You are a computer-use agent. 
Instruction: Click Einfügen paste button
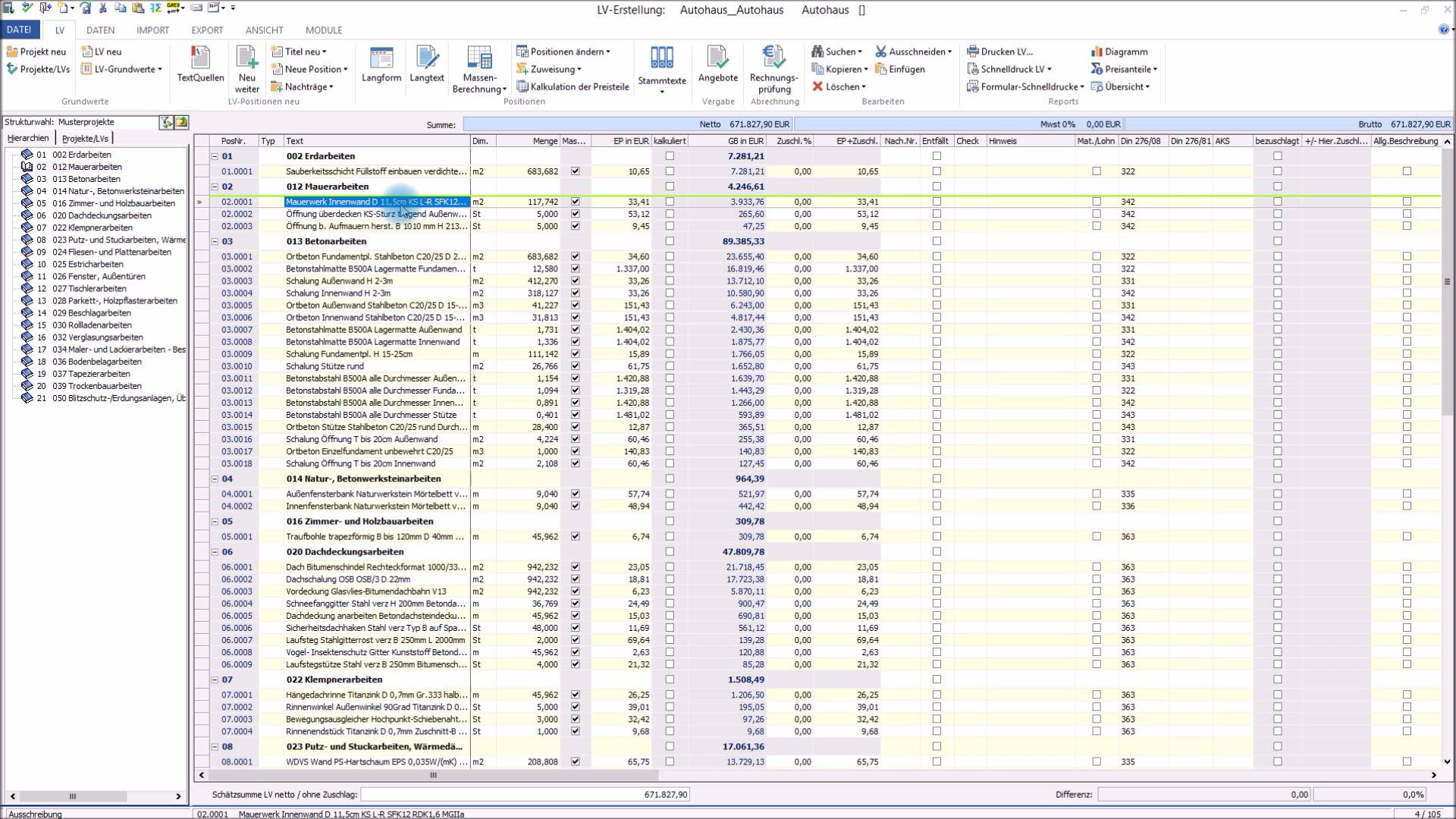(900, 69)
